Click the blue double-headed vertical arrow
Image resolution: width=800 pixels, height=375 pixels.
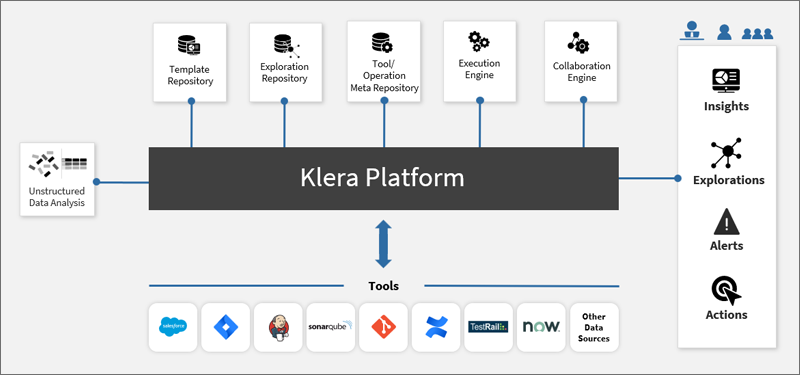coord(383,244)
